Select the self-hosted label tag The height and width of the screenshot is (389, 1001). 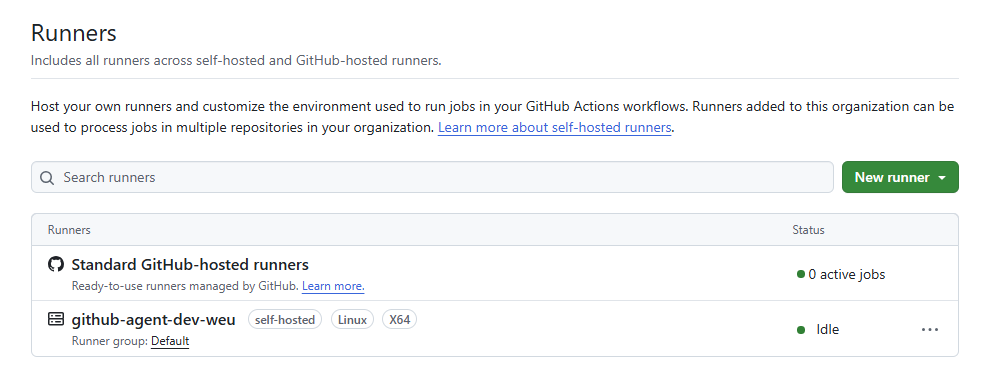tap(285, 320)
